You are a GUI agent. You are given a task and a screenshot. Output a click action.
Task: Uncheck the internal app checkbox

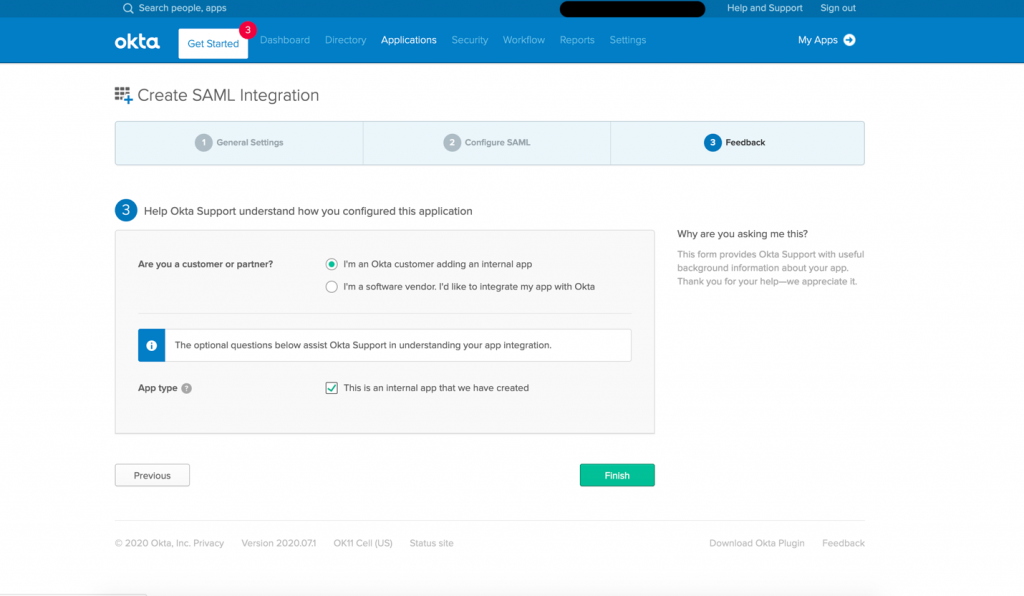pos(331,388)
